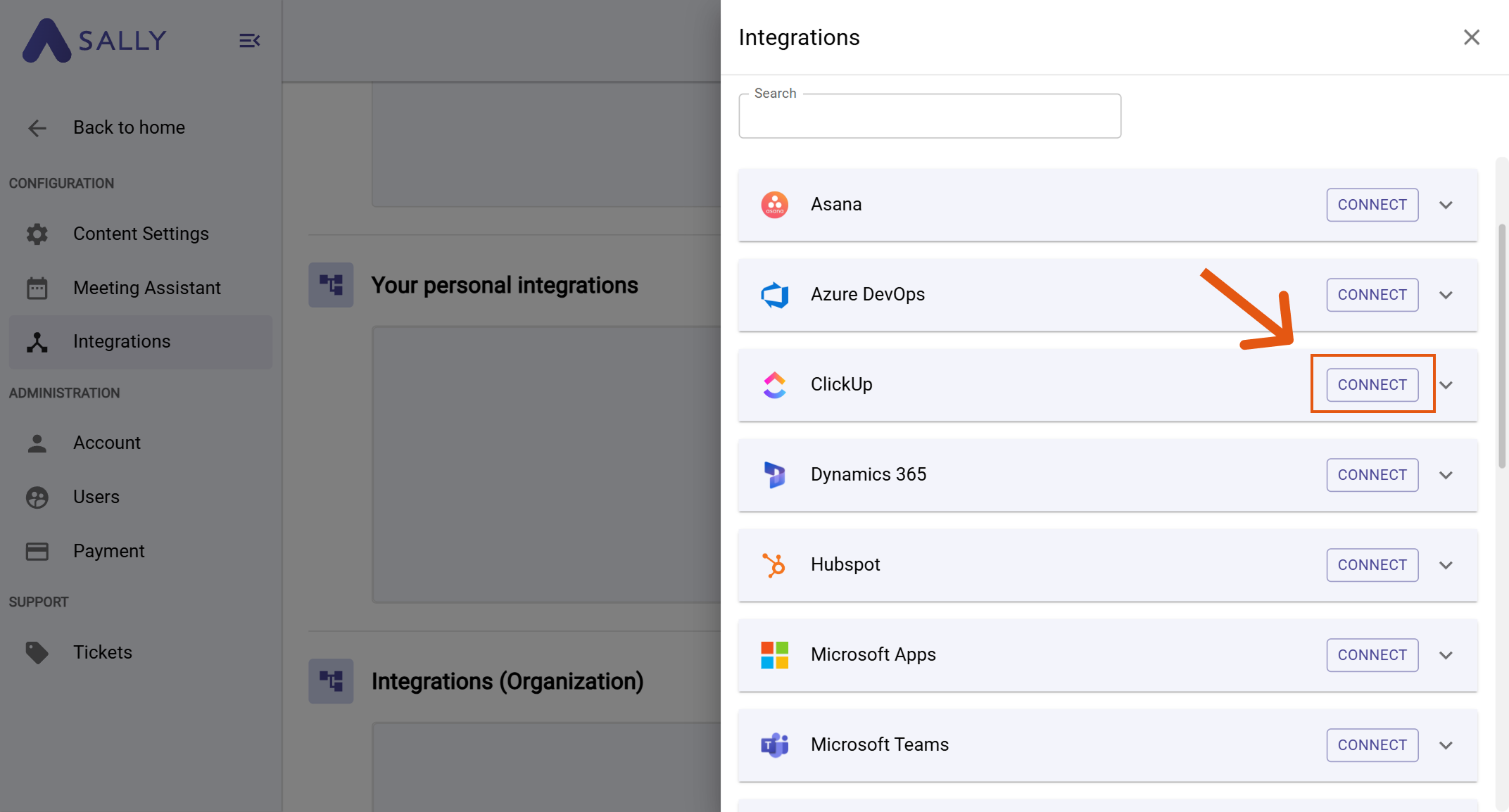Expand the Microsoft Teams integration row

click(x=1446, y=745)
